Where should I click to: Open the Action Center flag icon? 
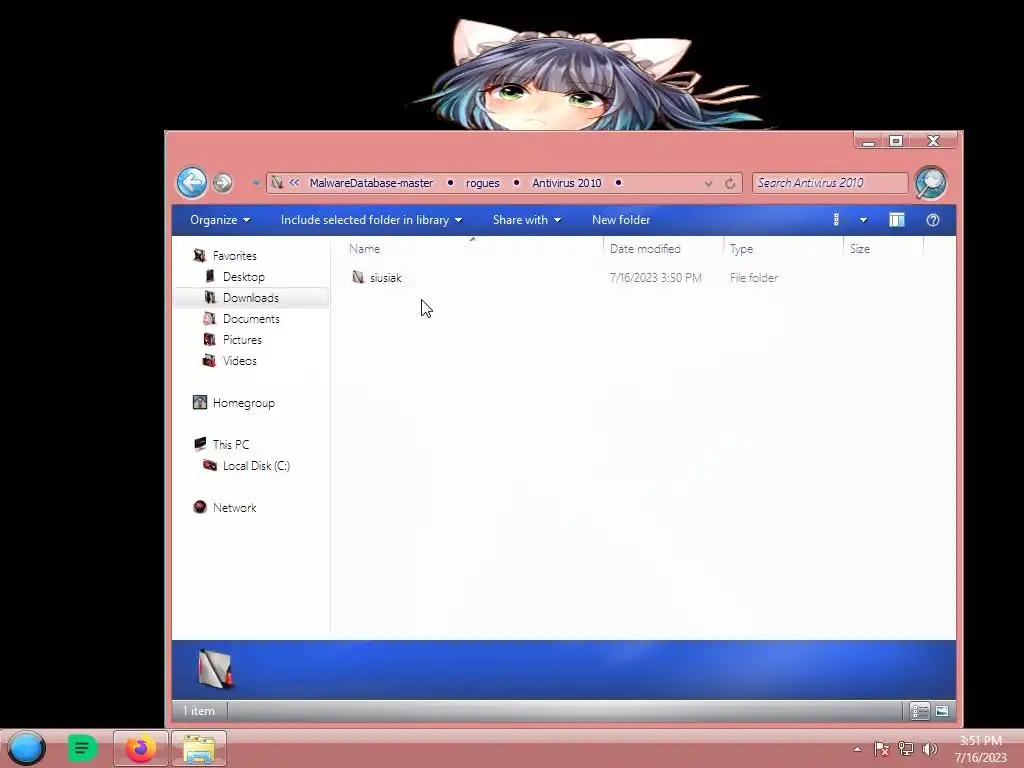click(881, 749)
